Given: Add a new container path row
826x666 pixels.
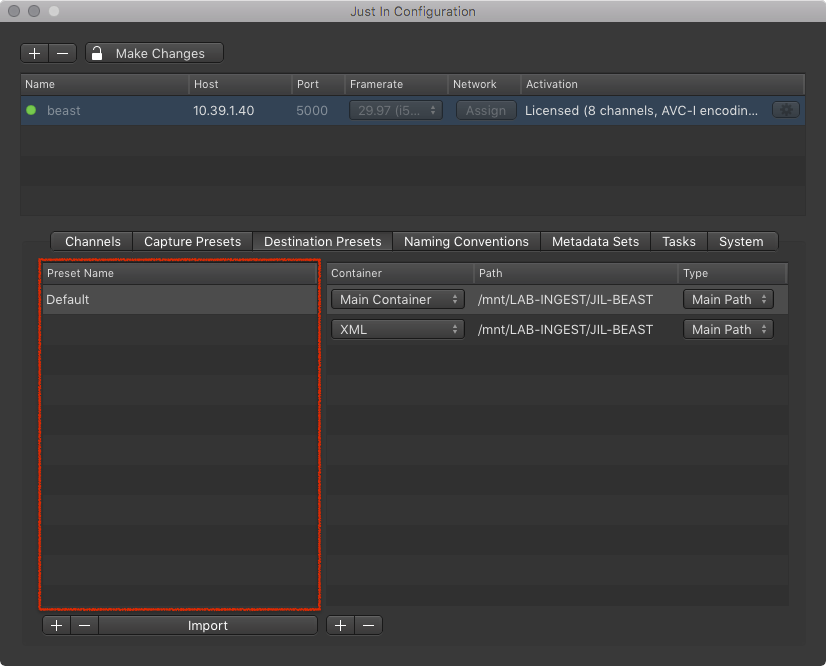Looking at the screenshot, I should [341, 625].
